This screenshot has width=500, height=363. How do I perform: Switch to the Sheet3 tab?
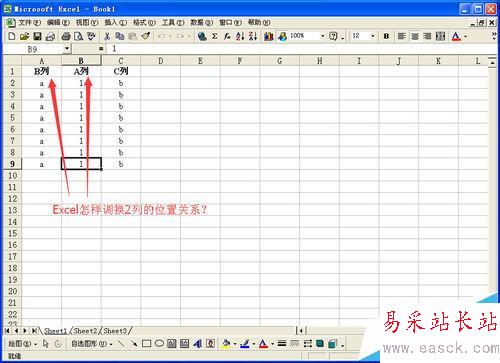[x=115, y=331]
